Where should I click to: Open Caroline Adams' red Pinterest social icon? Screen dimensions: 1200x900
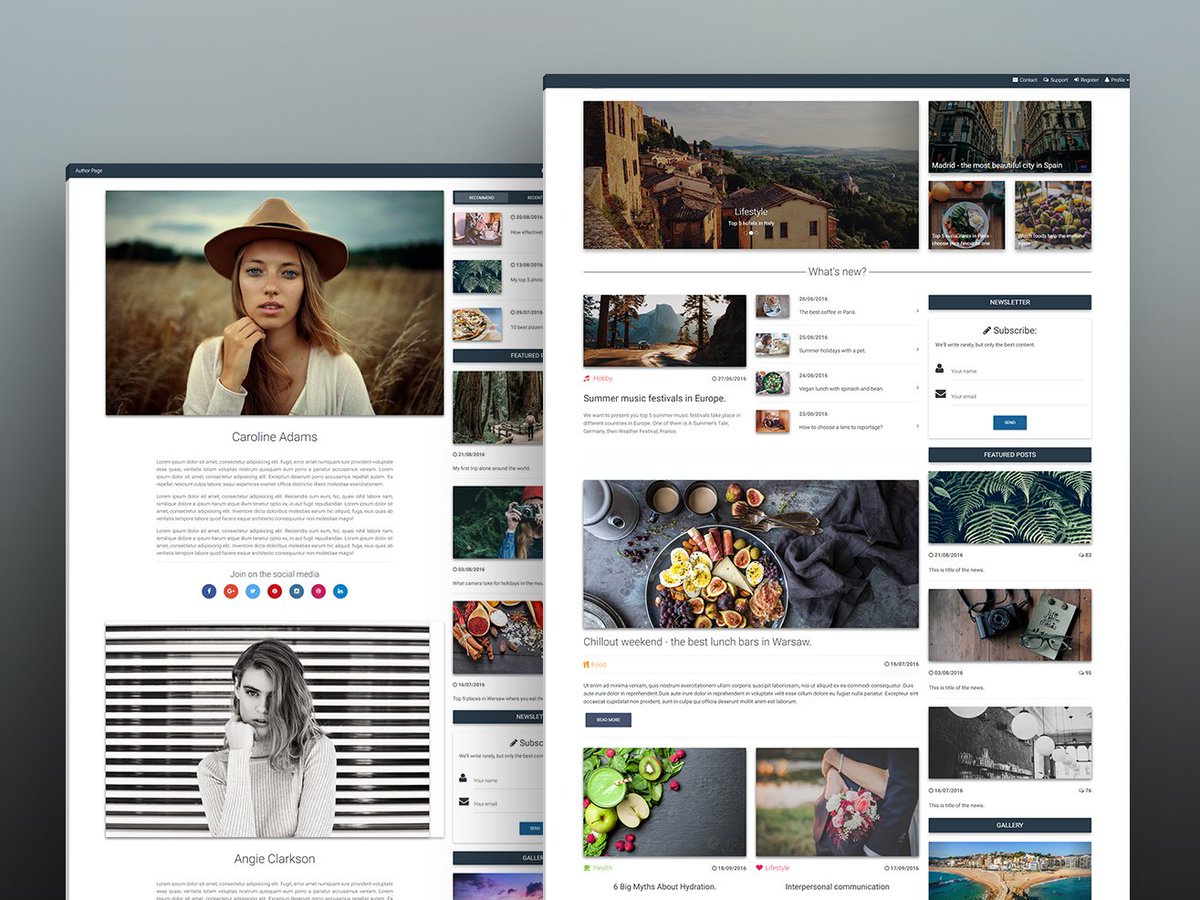tap(275, 591)
